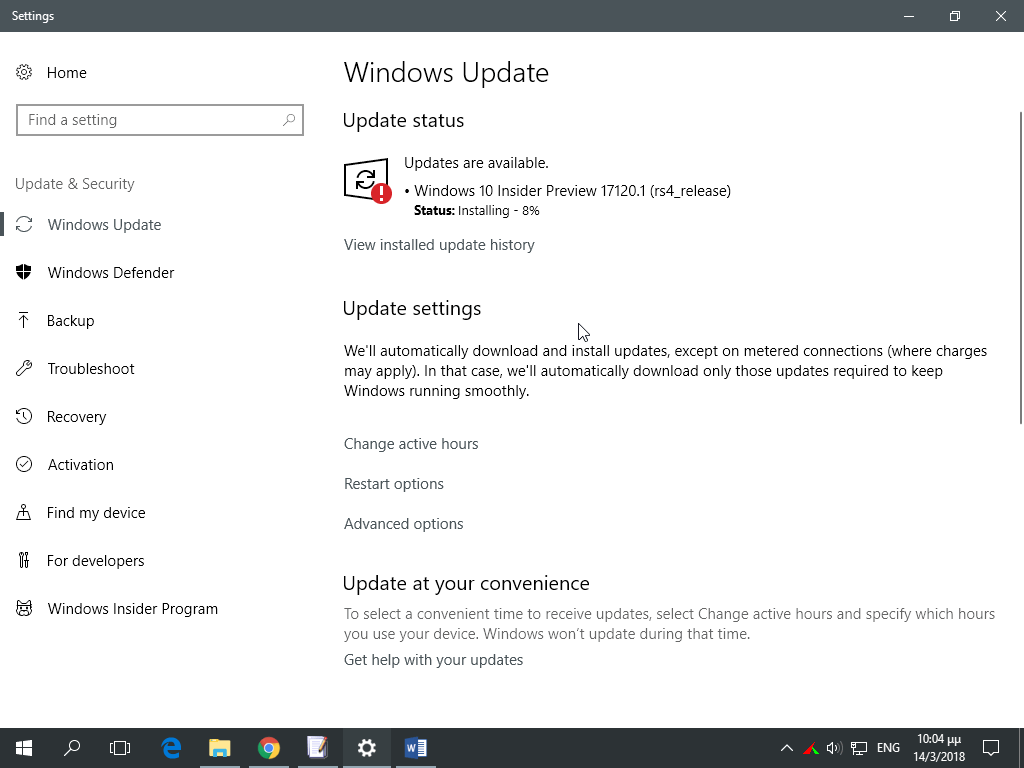Click the Find my device person icon
The height and width of the screenshot is (768, 1024).
point(24,512)
